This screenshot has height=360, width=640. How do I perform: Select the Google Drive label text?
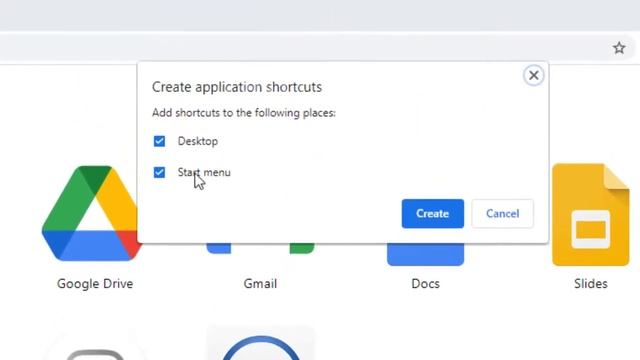coord(95,284)
